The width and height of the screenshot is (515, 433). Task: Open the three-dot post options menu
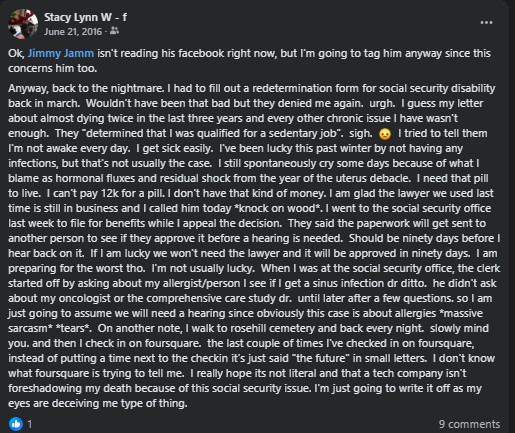pos(486,23)
